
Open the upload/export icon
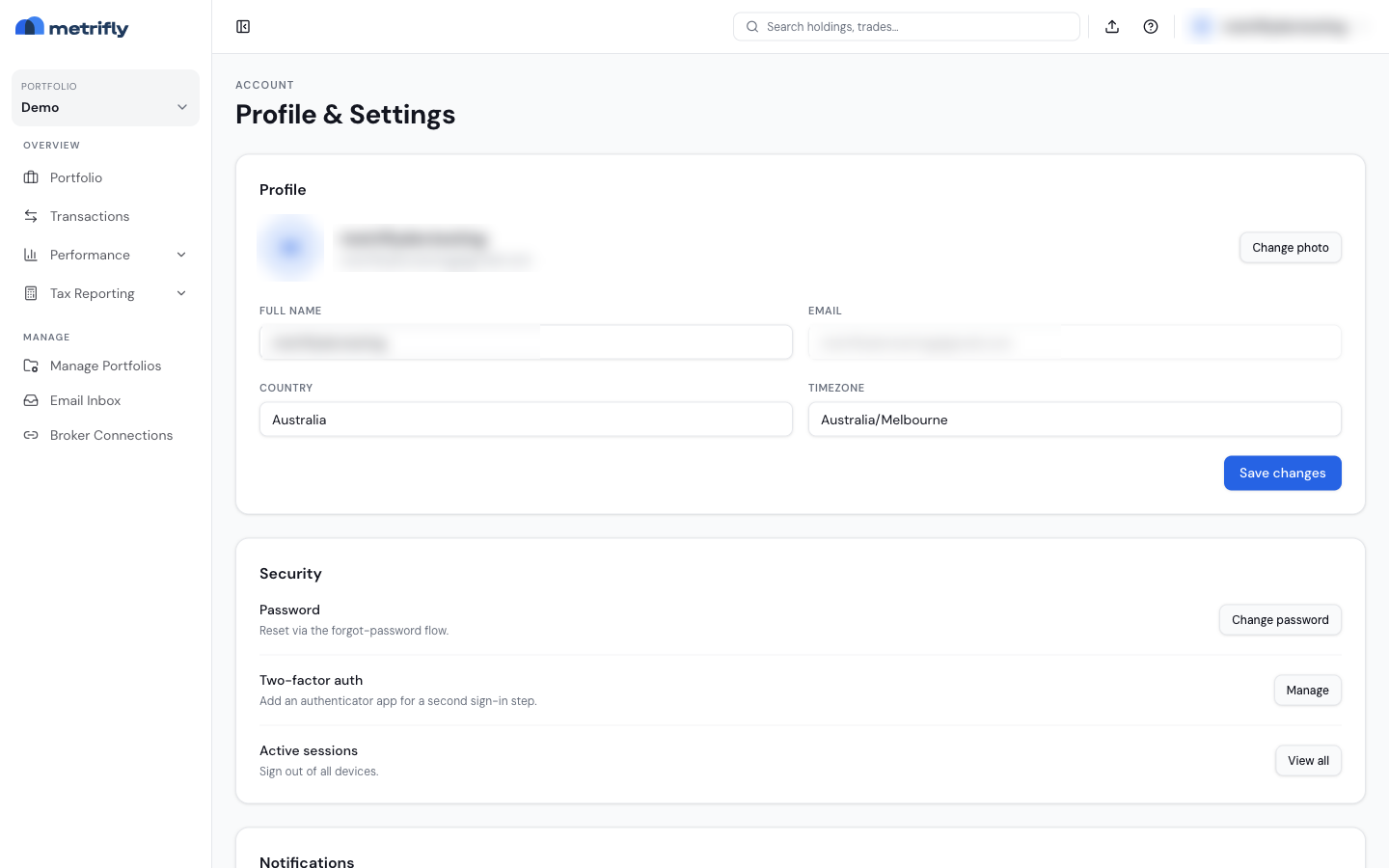pos(1112,27)
